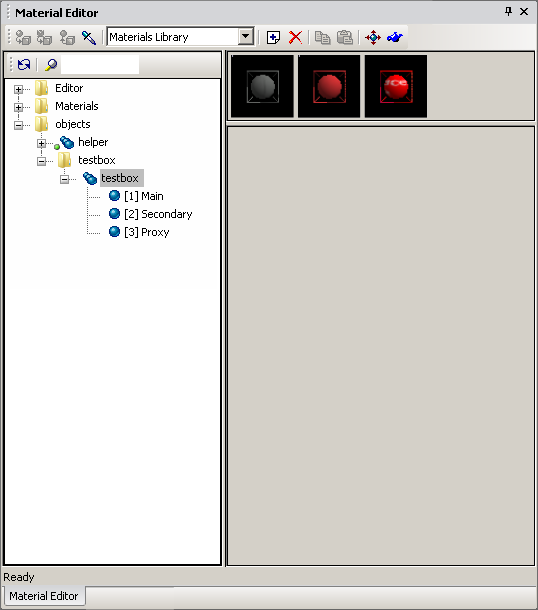This screenshot has width=538, height=610.
Task: Click the Add New Item icon
Action: point(273,37)
